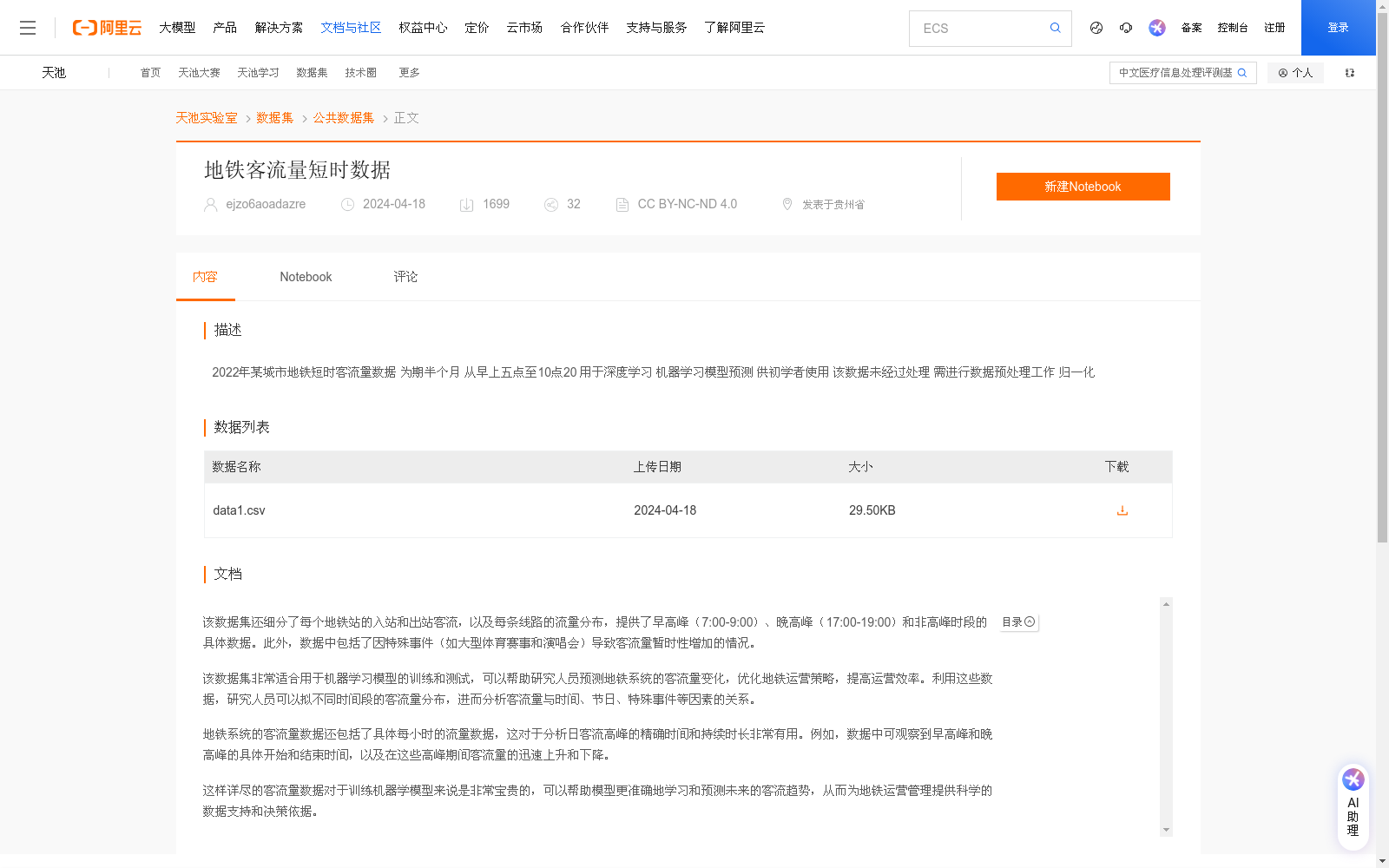Screen dimensions: 1389x868
Task: Click the 数据名称 column header
Action: pyautogui.click(x=236, y=467)
